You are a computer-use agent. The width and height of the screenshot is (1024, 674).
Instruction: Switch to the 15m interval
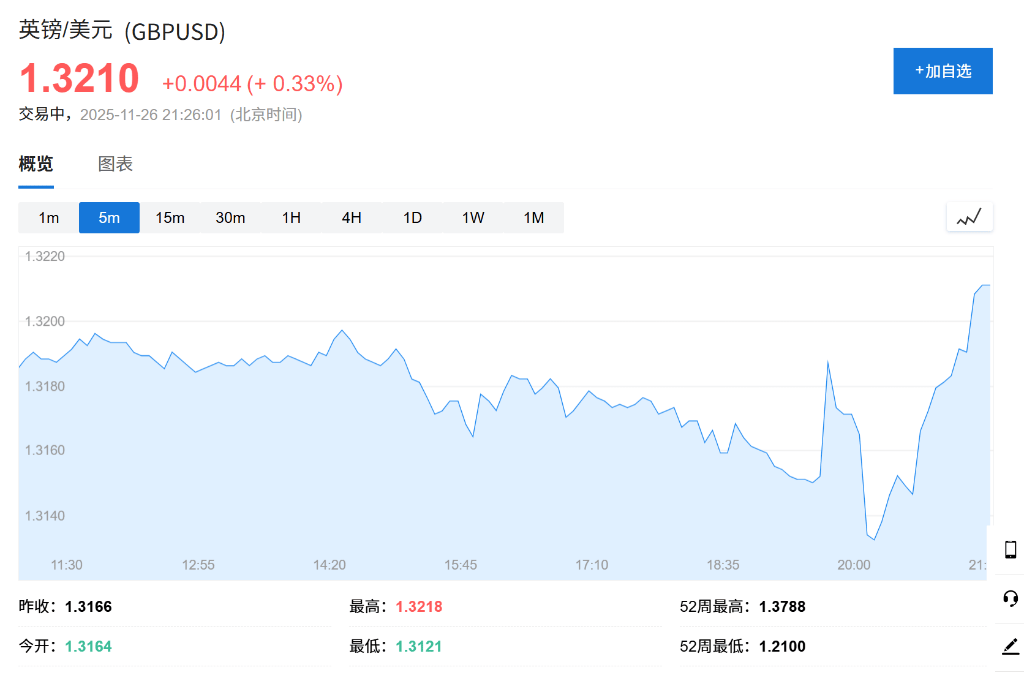[x=170, y=218]
